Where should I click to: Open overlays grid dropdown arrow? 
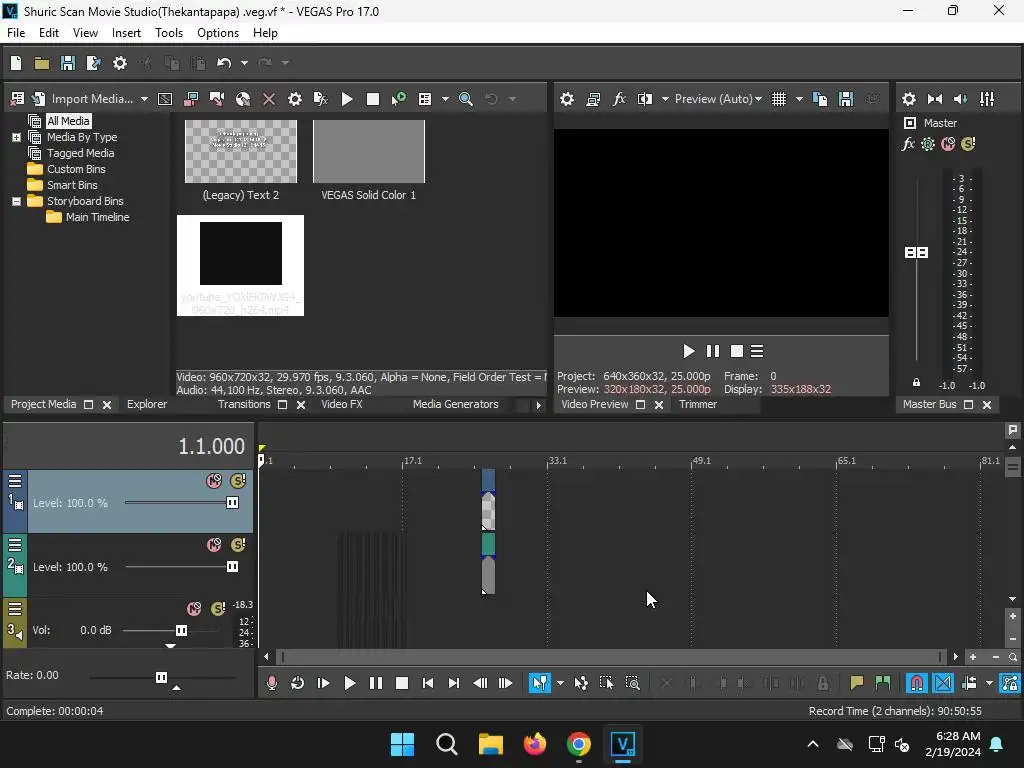tap(799, 99)
